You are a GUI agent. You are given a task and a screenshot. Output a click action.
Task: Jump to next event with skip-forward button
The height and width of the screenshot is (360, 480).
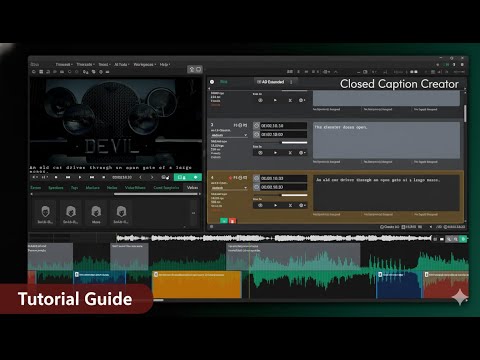click(92, 177)
